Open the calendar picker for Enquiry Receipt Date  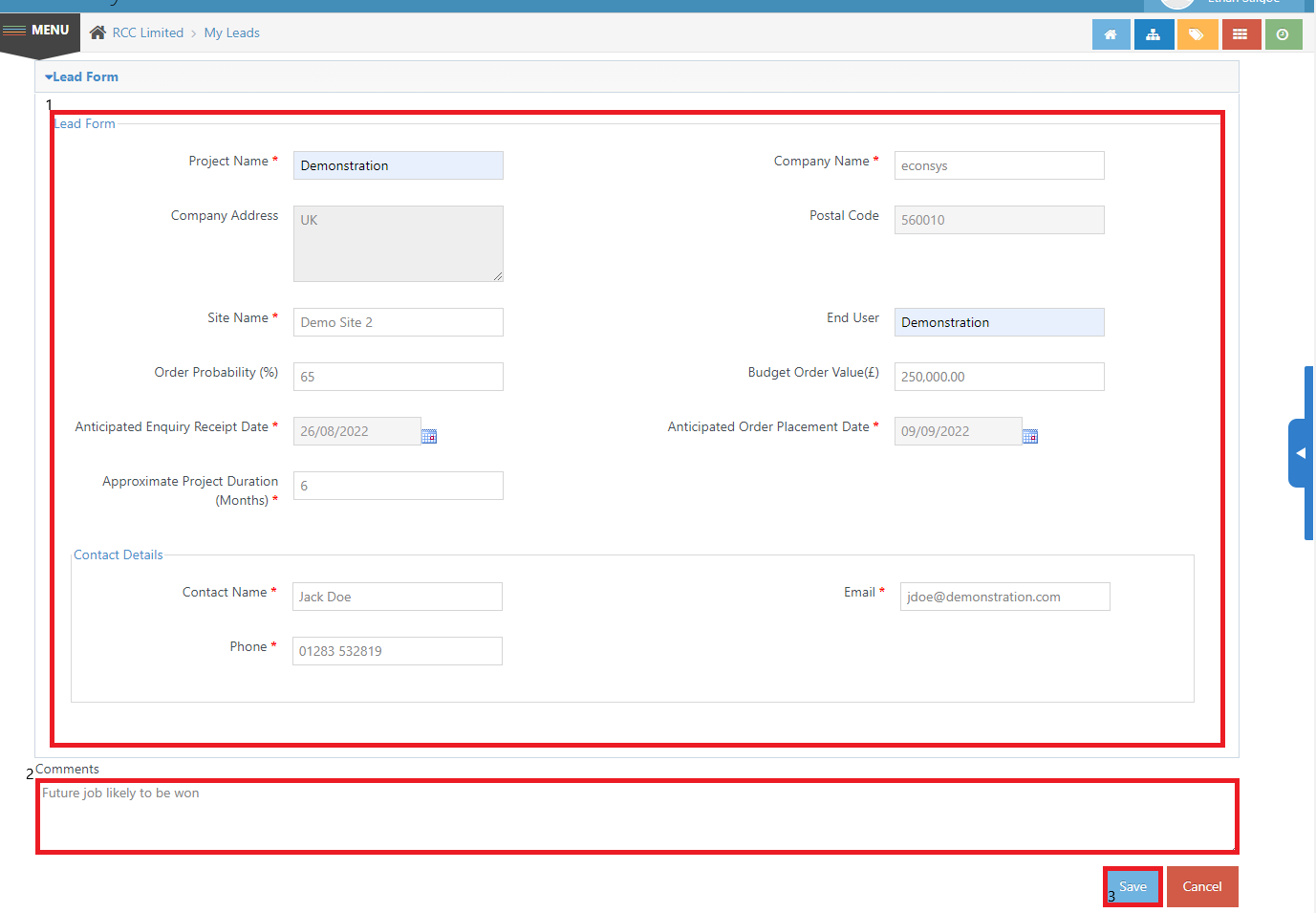click(429, 436)
